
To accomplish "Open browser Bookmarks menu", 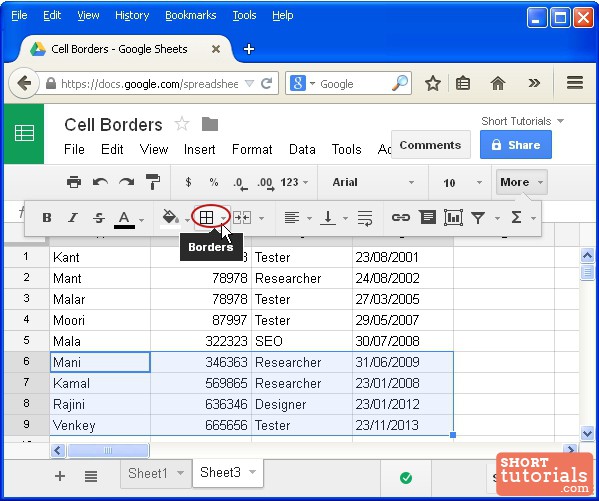I will (191, 15).
